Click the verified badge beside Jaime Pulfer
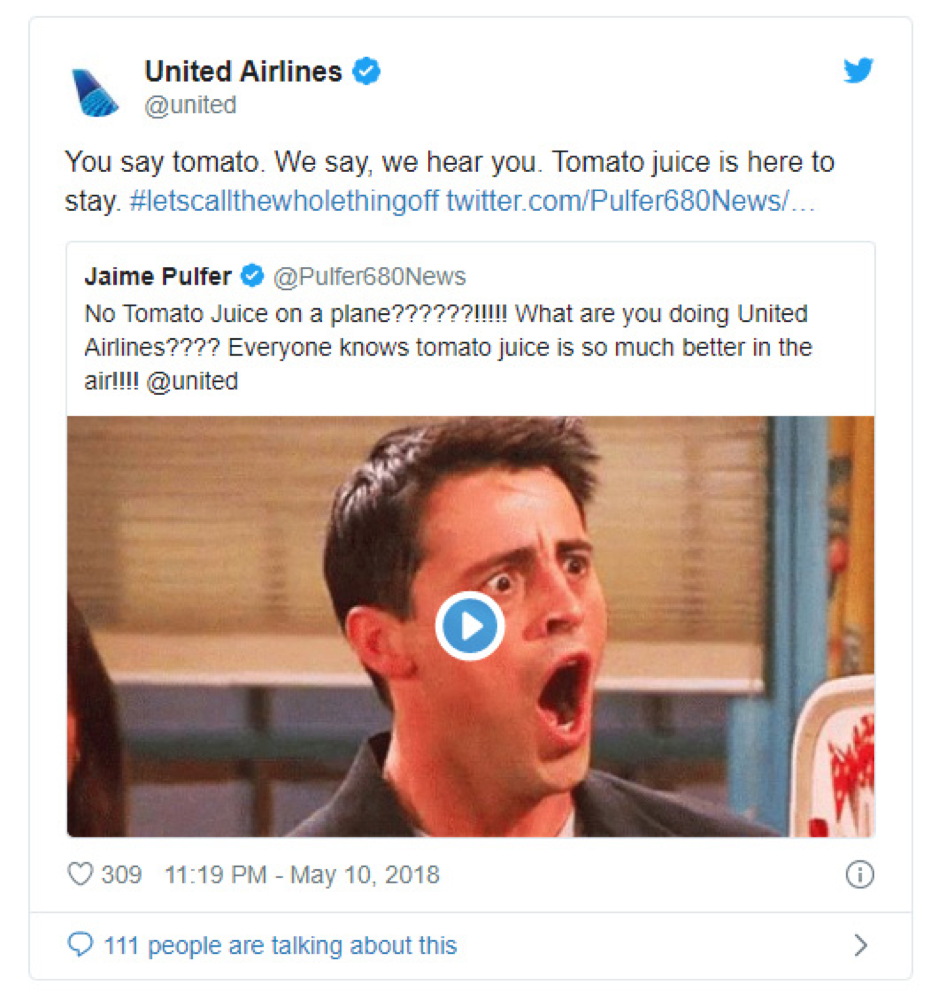Image resolution: width=929 pixels, height=991 pixels. [253, 276]
